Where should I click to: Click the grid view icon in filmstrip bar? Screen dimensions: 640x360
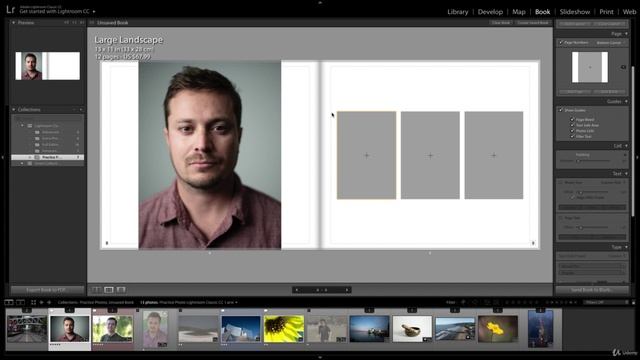click(33, 302)
